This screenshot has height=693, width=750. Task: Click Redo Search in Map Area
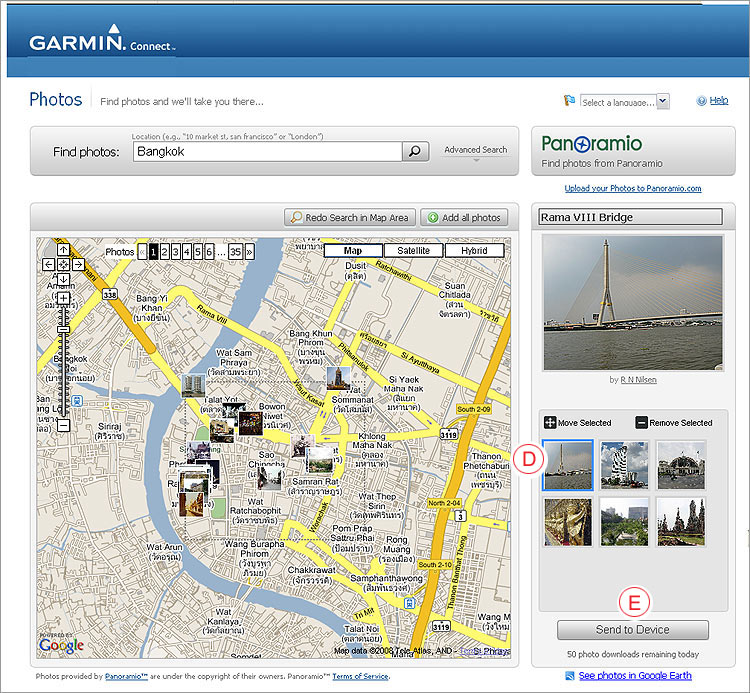click(349, 217)
